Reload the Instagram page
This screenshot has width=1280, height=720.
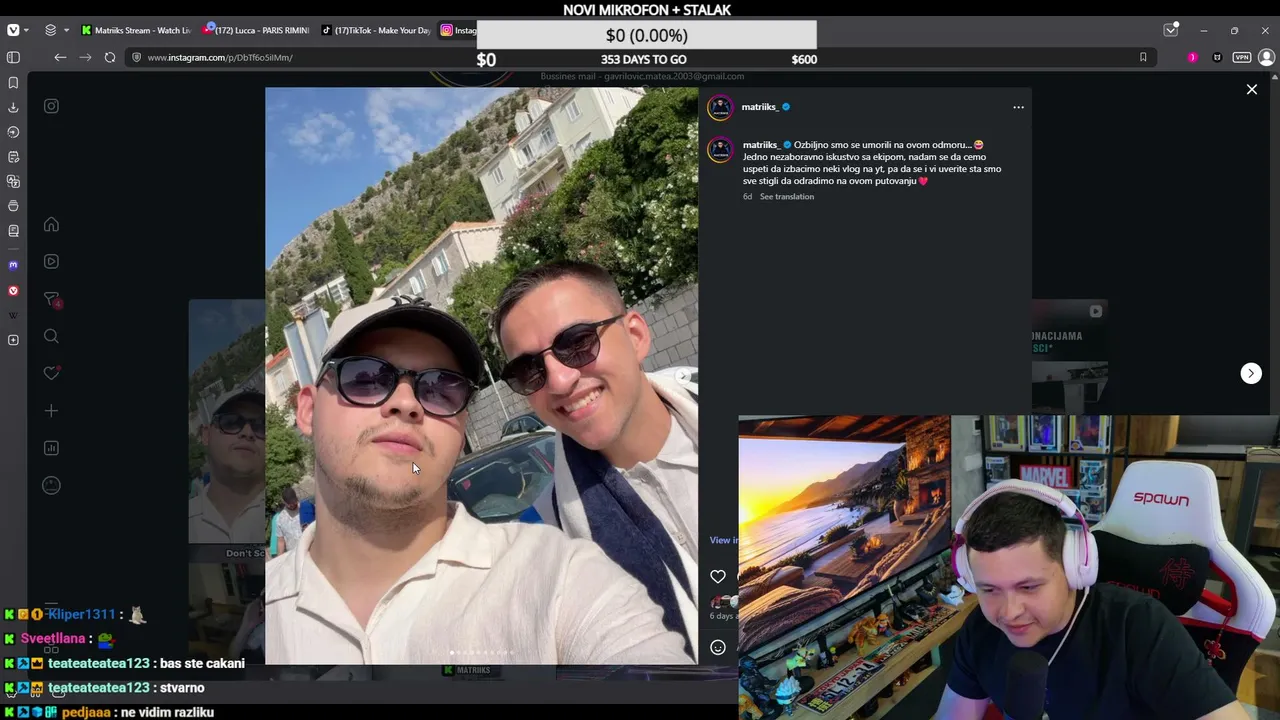pyautogui.click(x=110, y=57)
